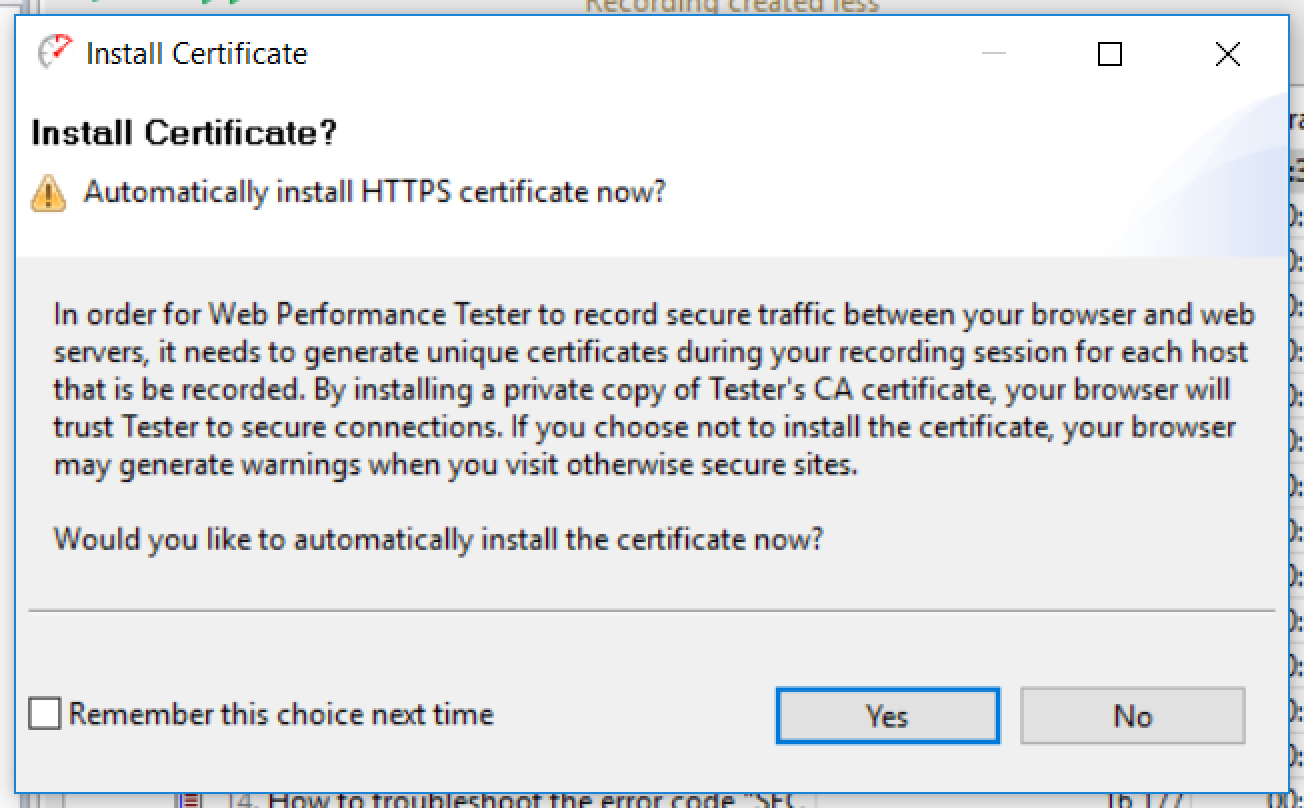Maximize the Install Certificate dialog window

click(1109, 53)
